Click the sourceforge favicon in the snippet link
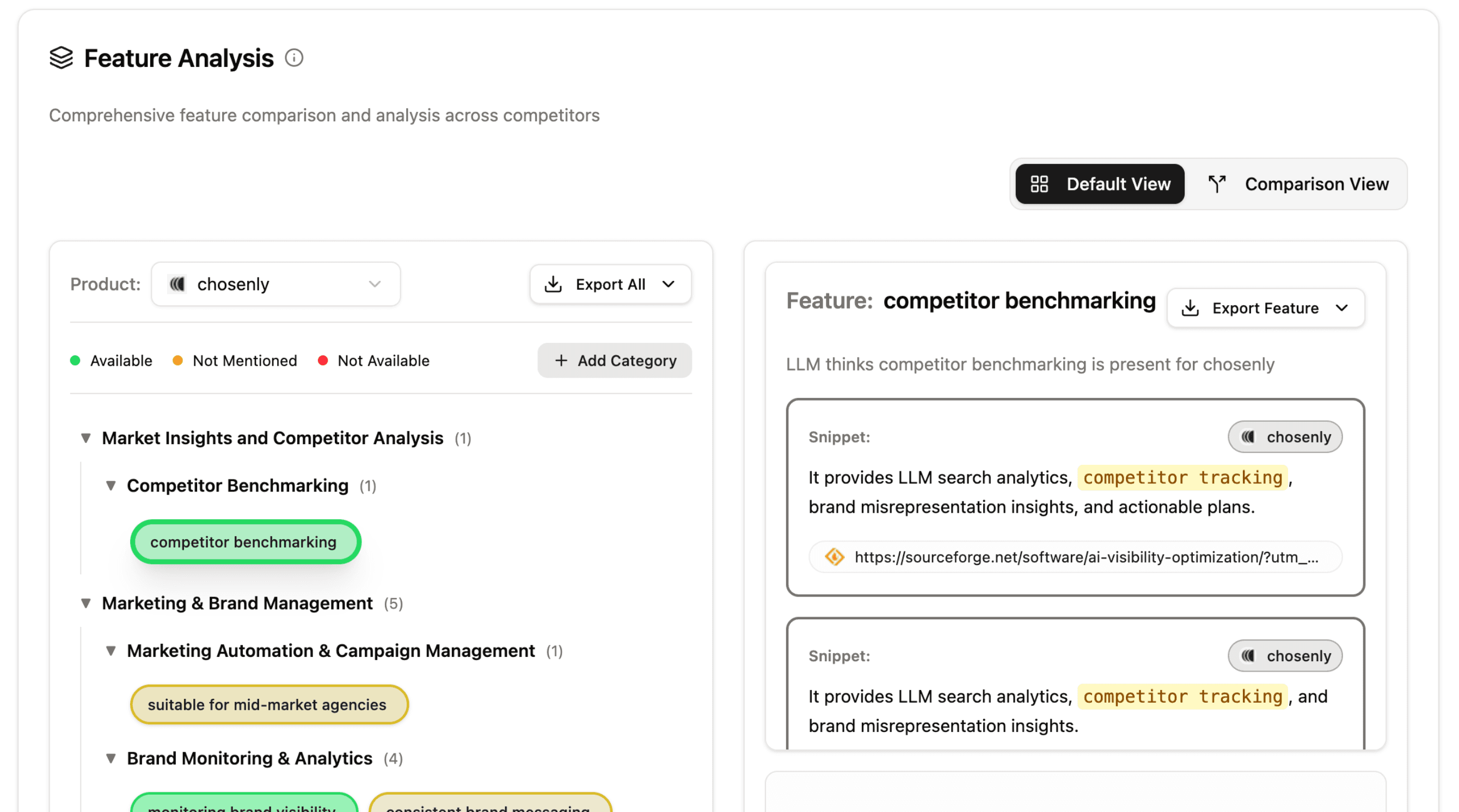 tap(834, 557)
